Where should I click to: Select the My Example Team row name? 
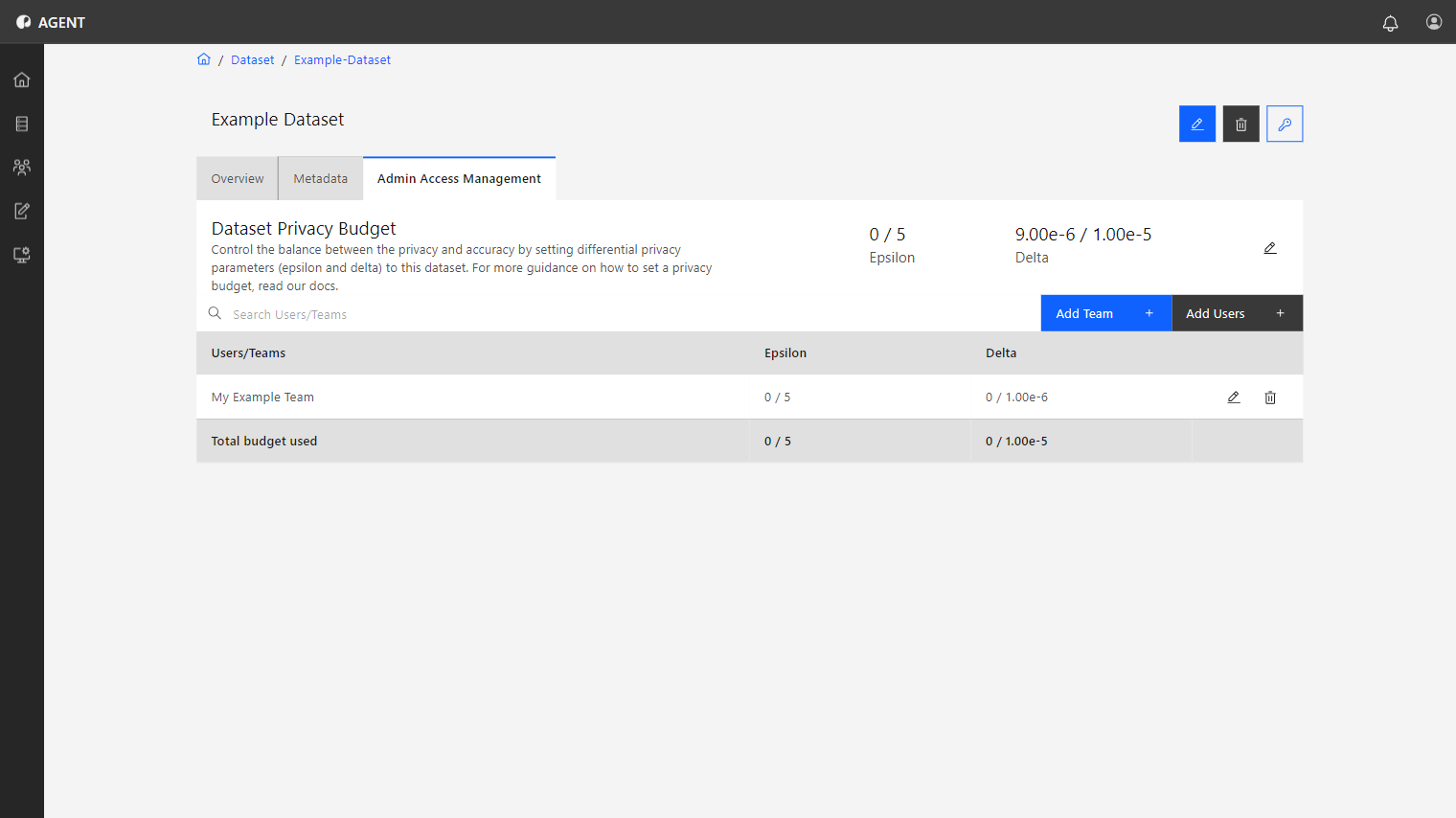(262, 398)
